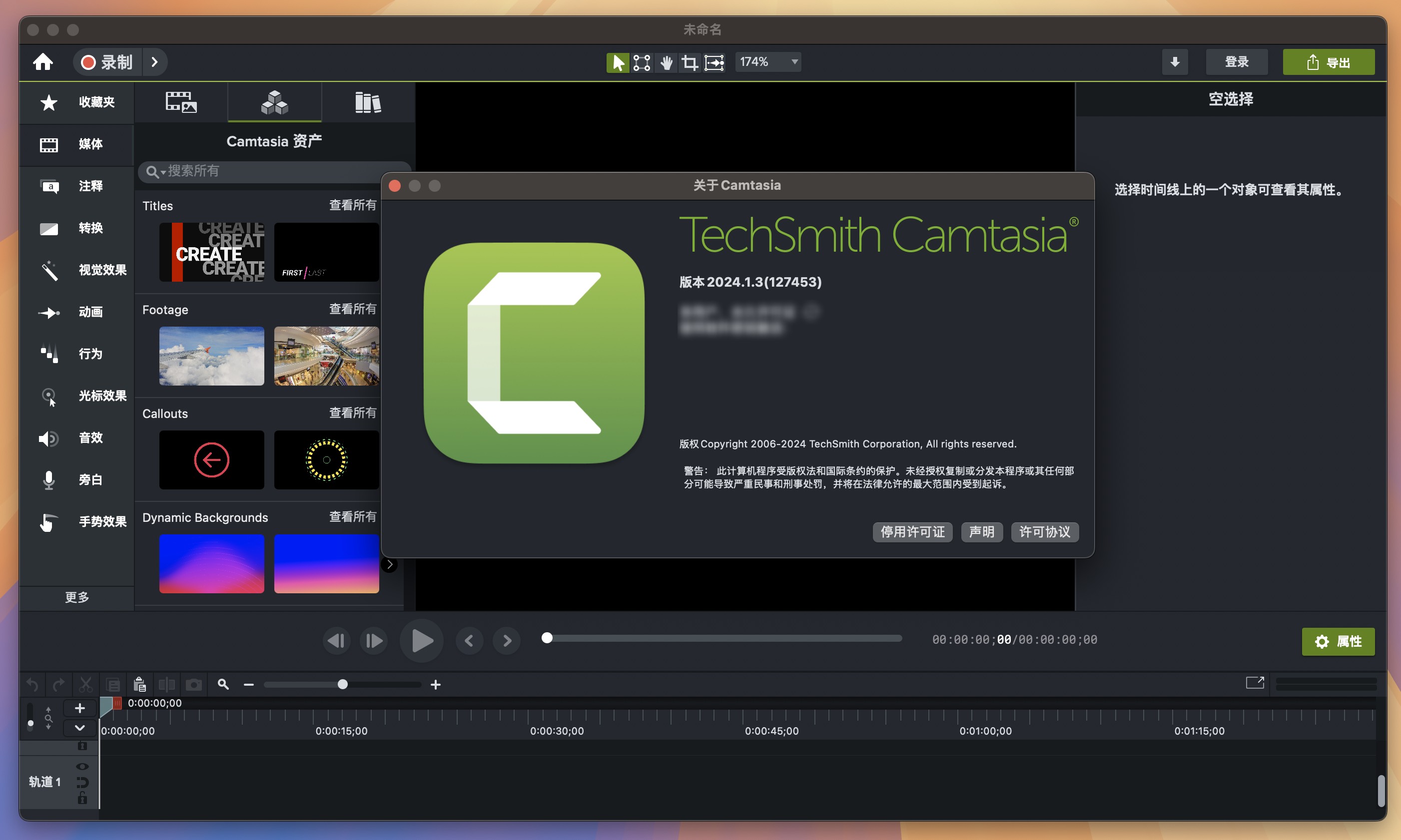Click the 手势效果 gesture effects icon

[x=48, y=522]
